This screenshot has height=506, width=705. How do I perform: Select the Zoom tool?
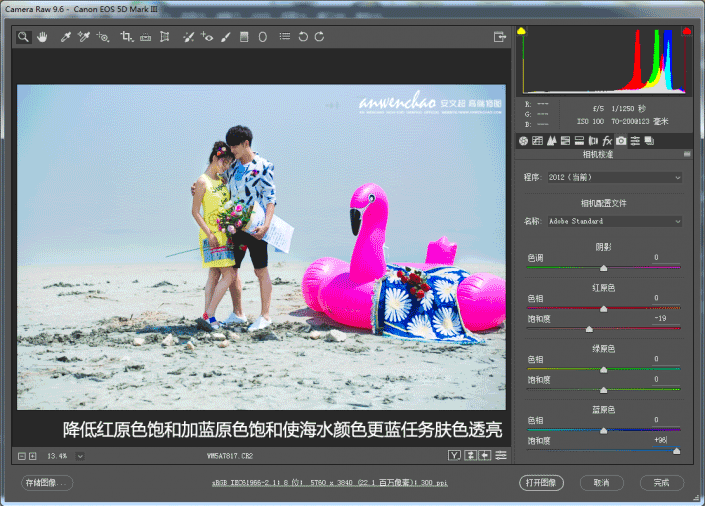tap(23, 37)
